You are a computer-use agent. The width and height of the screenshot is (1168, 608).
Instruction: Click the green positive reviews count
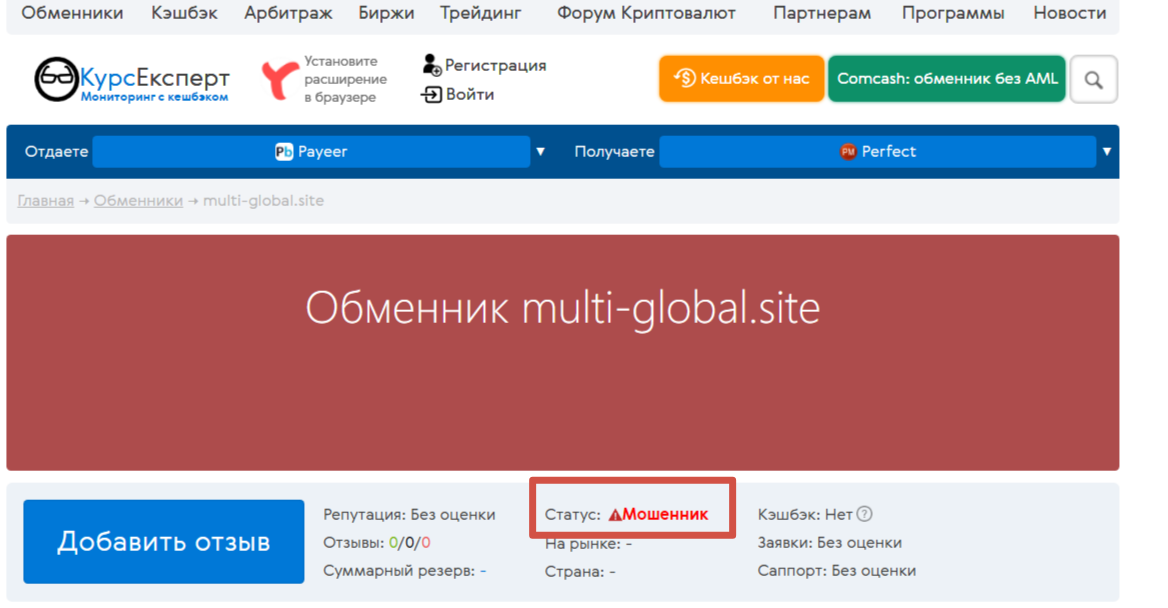[393, 542]
